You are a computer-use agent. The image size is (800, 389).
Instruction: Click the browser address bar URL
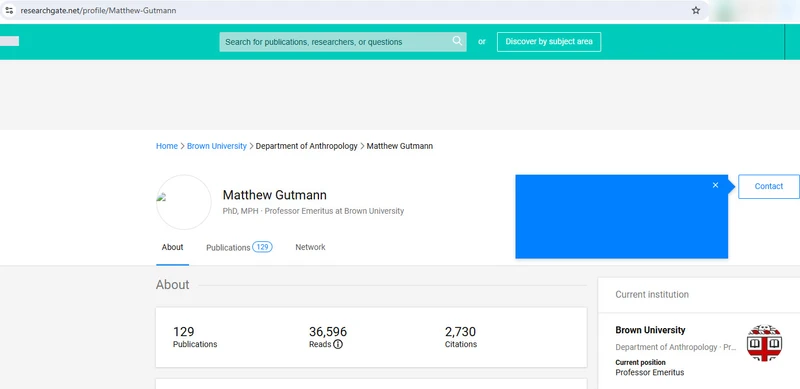(x=98, y=10)
